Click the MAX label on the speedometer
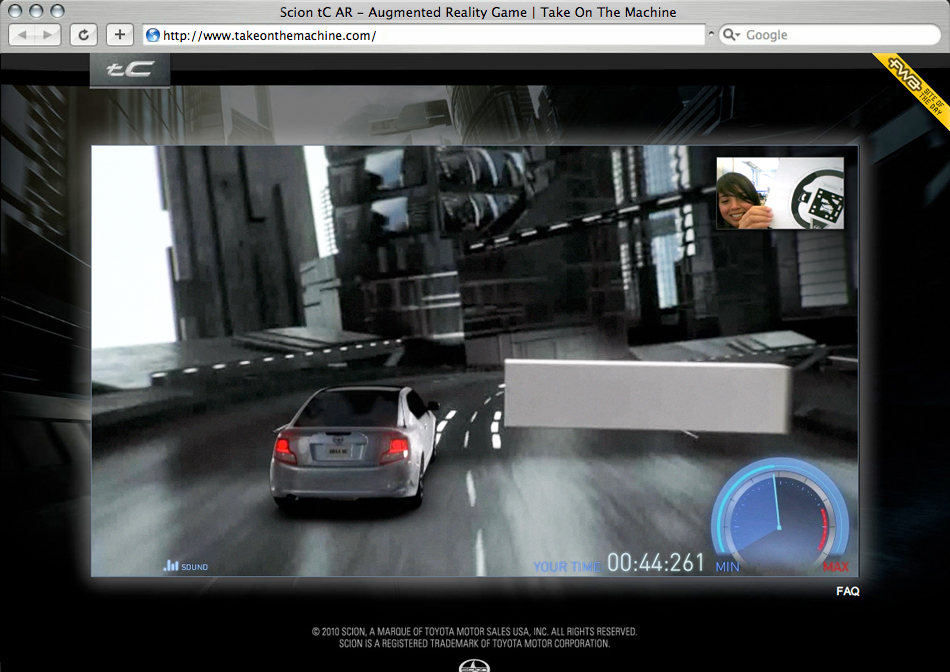 click(835, 567)
